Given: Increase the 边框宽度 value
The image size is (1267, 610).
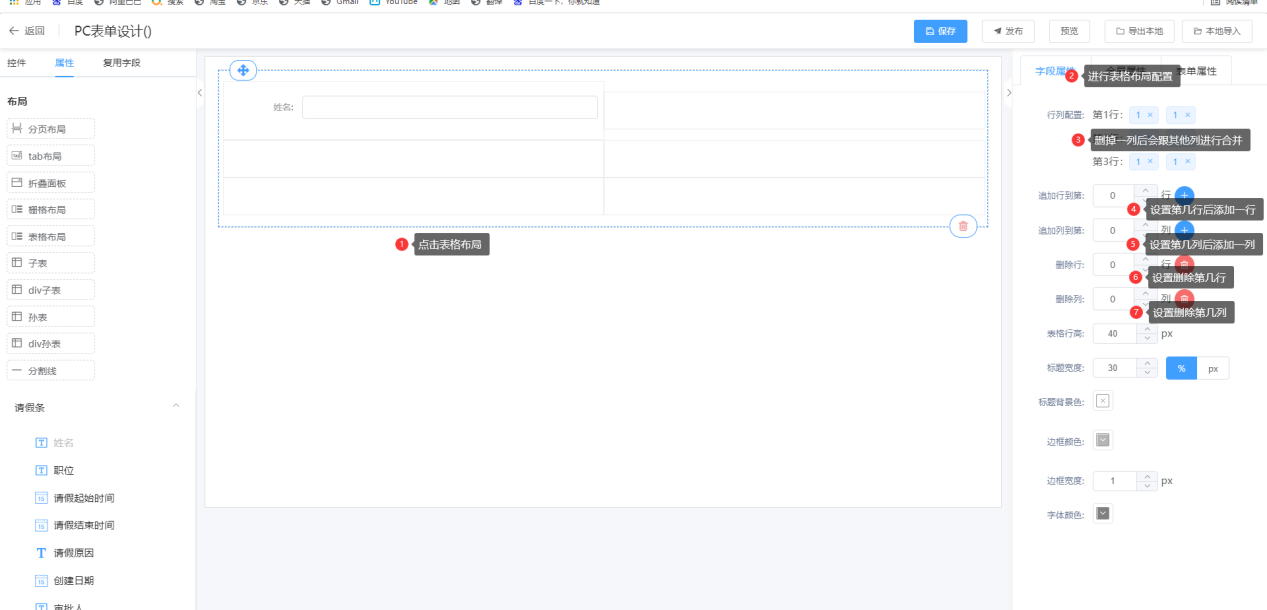Looking at the screenshot, I should coord(1146,475).
